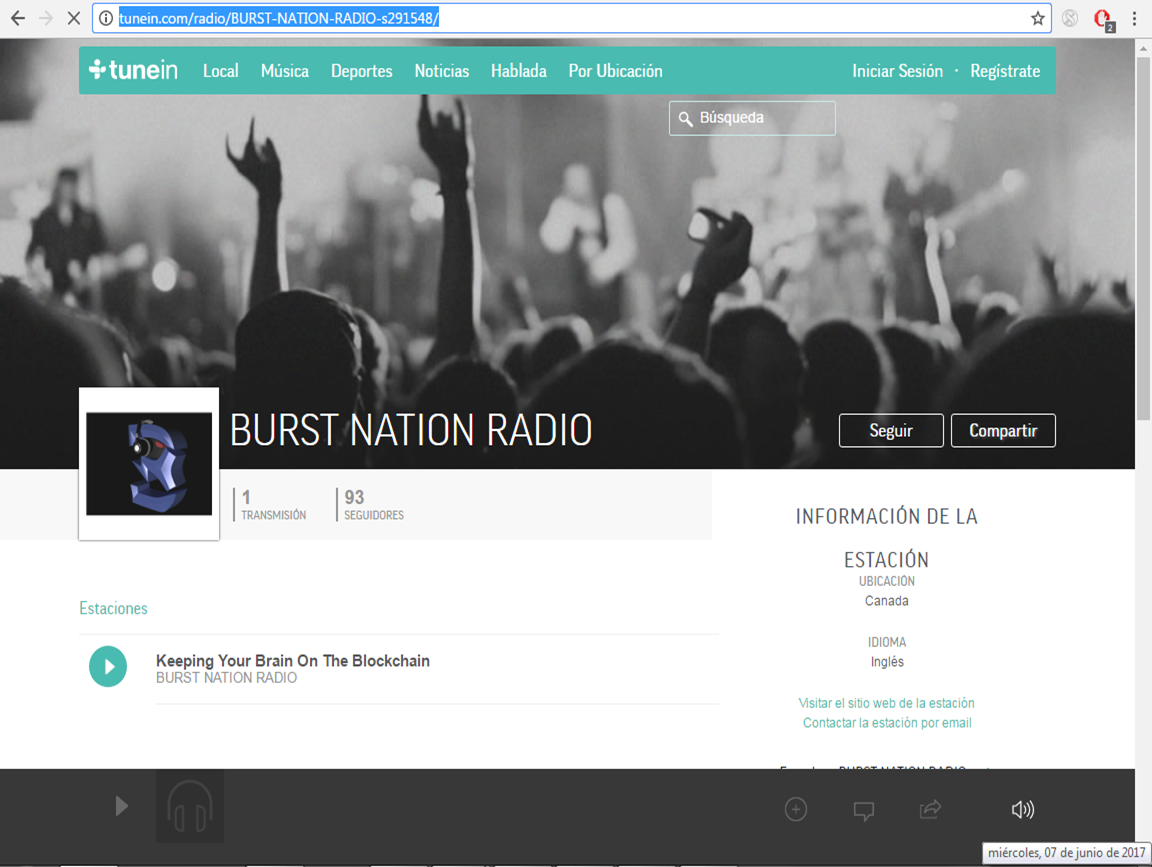Focus the Búsqueda search field
The image size is (1152, 867).
(x=752, y=118)
